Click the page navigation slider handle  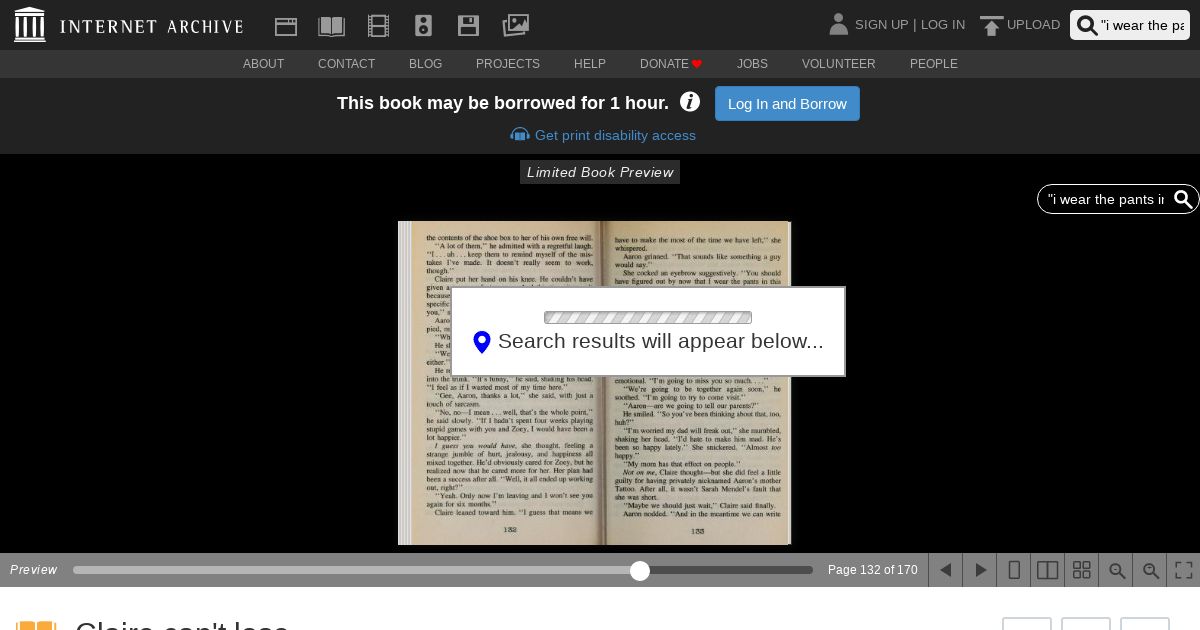[x=640, y=570]
